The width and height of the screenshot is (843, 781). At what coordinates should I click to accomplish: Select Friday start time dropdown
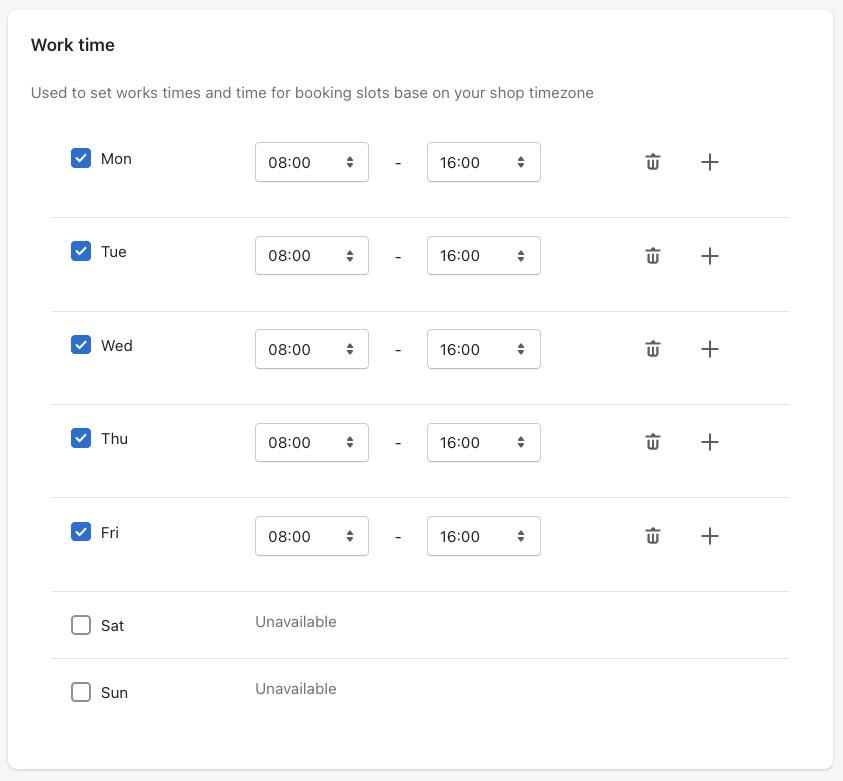pyautogui.click(x=311, y=536)
